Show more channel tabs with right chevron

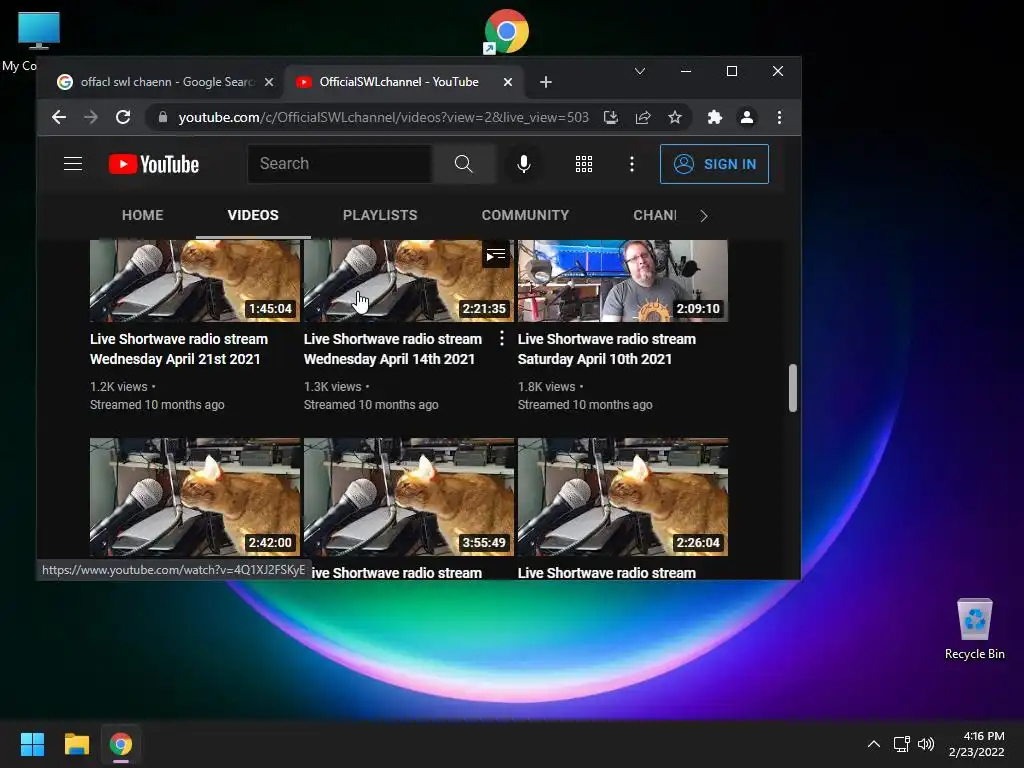[703, 216]
